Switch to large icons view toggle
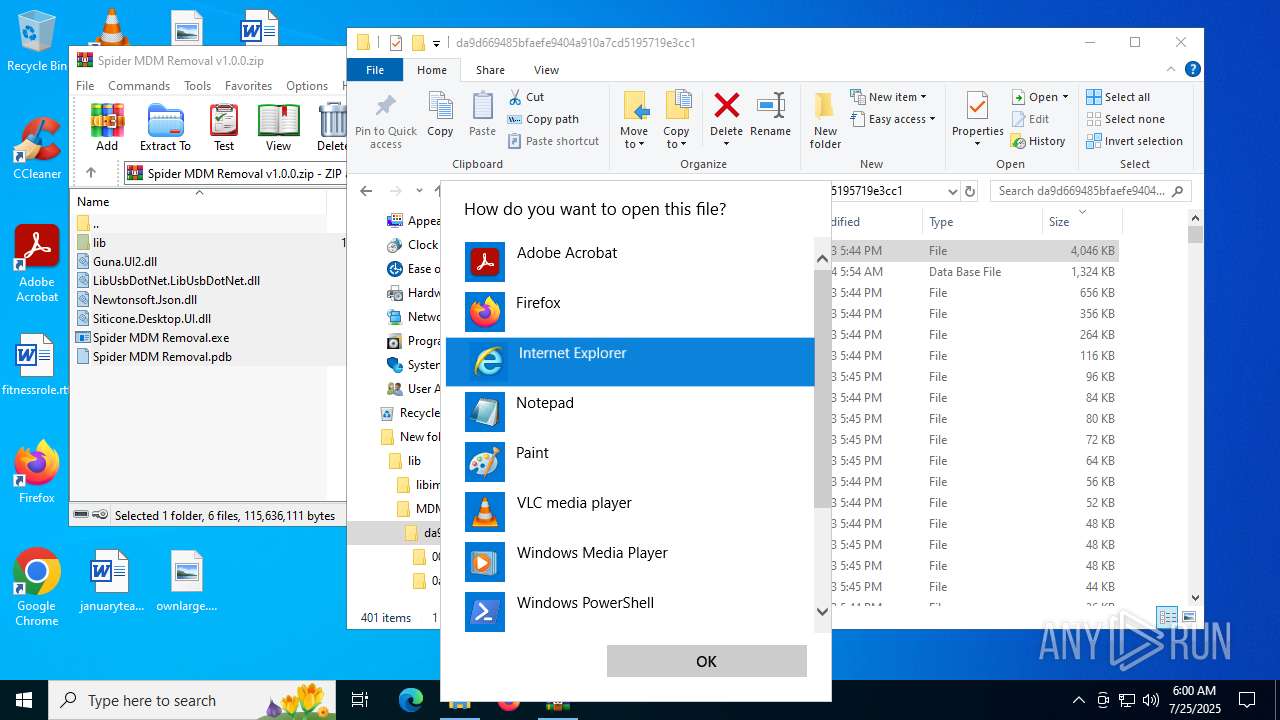The width and height of the screenshot is (1280, 720). (1188, 617)
